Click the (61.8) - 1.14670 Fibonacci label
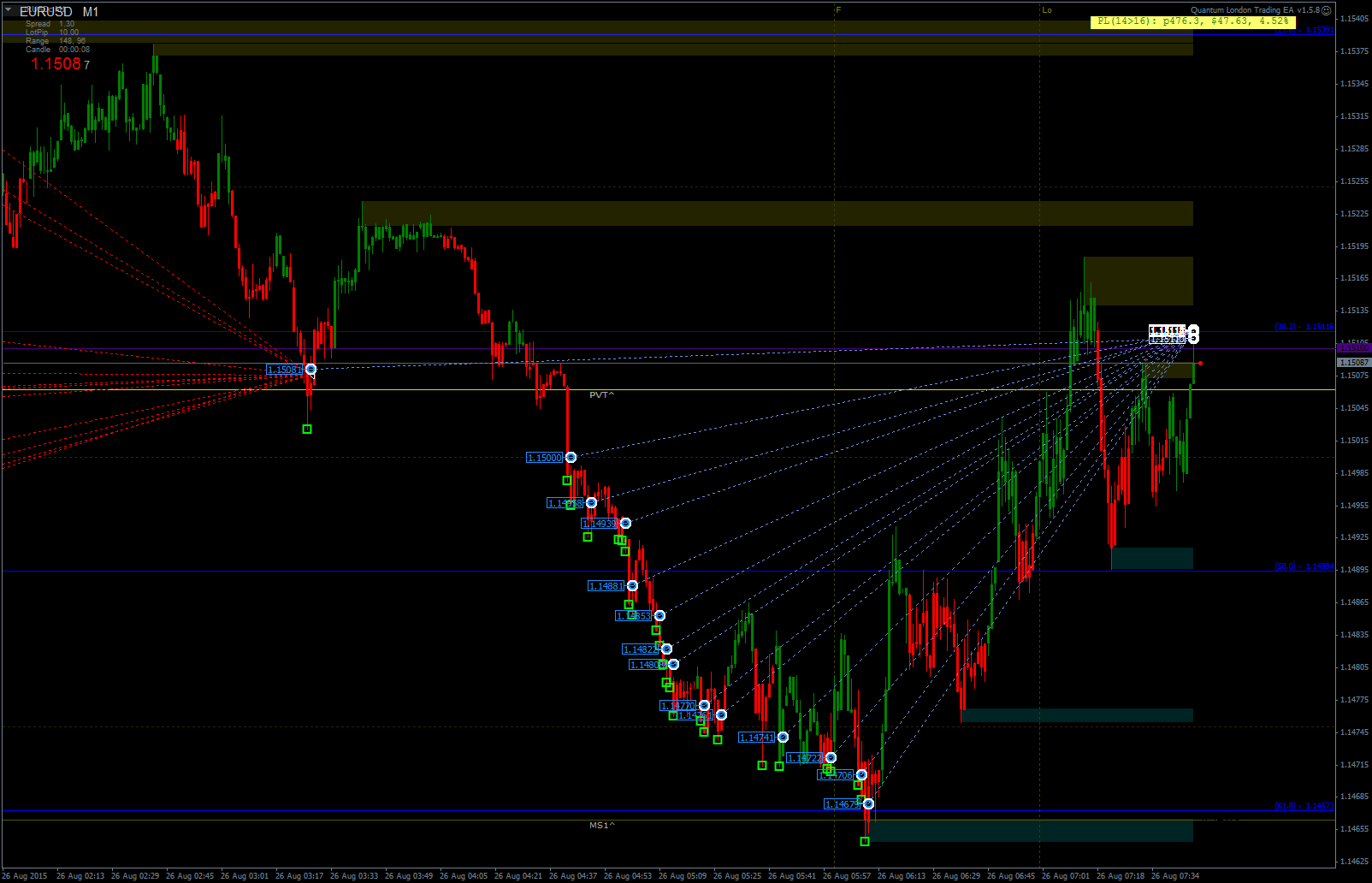The width and height of the screenshot is (1372, 883). pos(1304,806)
